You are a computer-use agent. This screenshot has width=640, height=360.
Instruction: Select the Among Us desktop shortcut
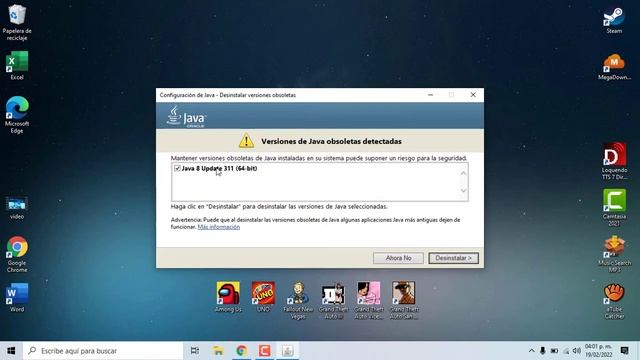(228, 297)
